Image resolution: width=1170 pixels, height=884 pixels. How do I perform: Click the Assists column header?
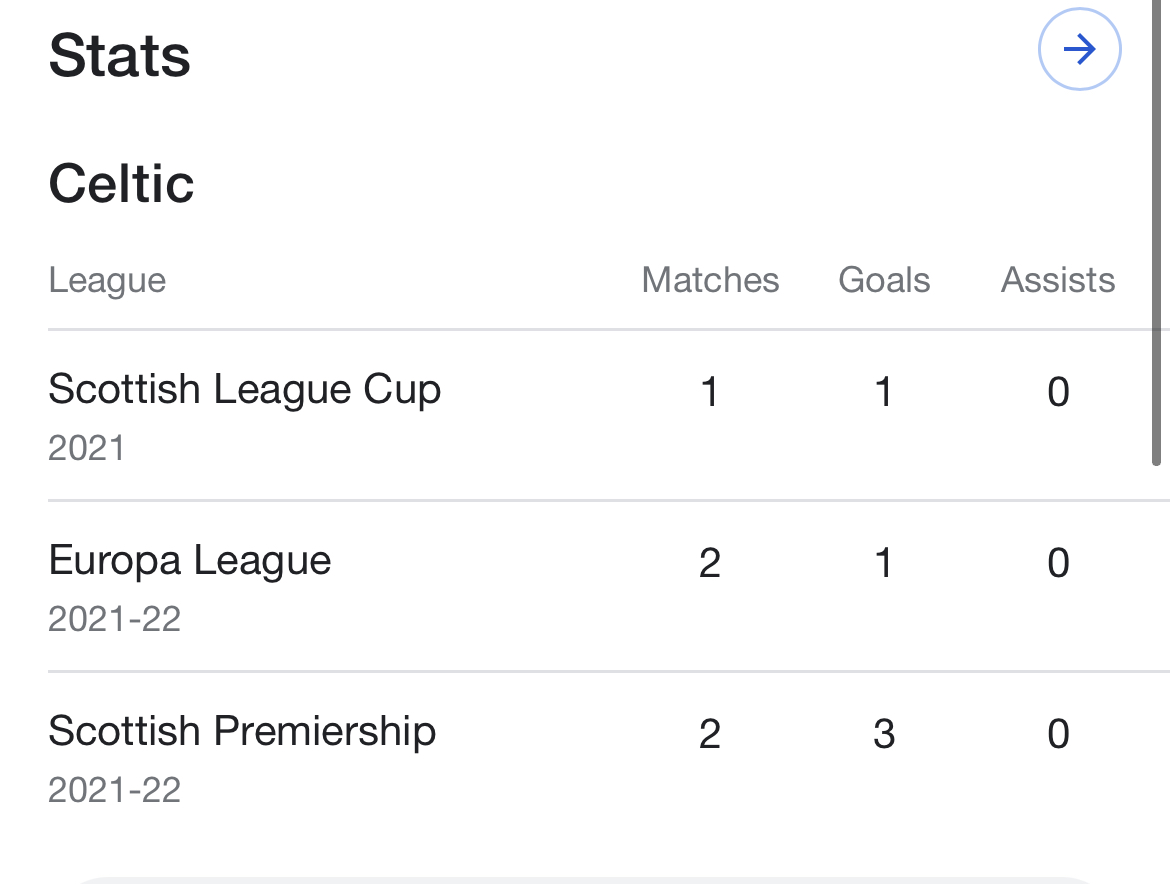(x=1058, y=280)
